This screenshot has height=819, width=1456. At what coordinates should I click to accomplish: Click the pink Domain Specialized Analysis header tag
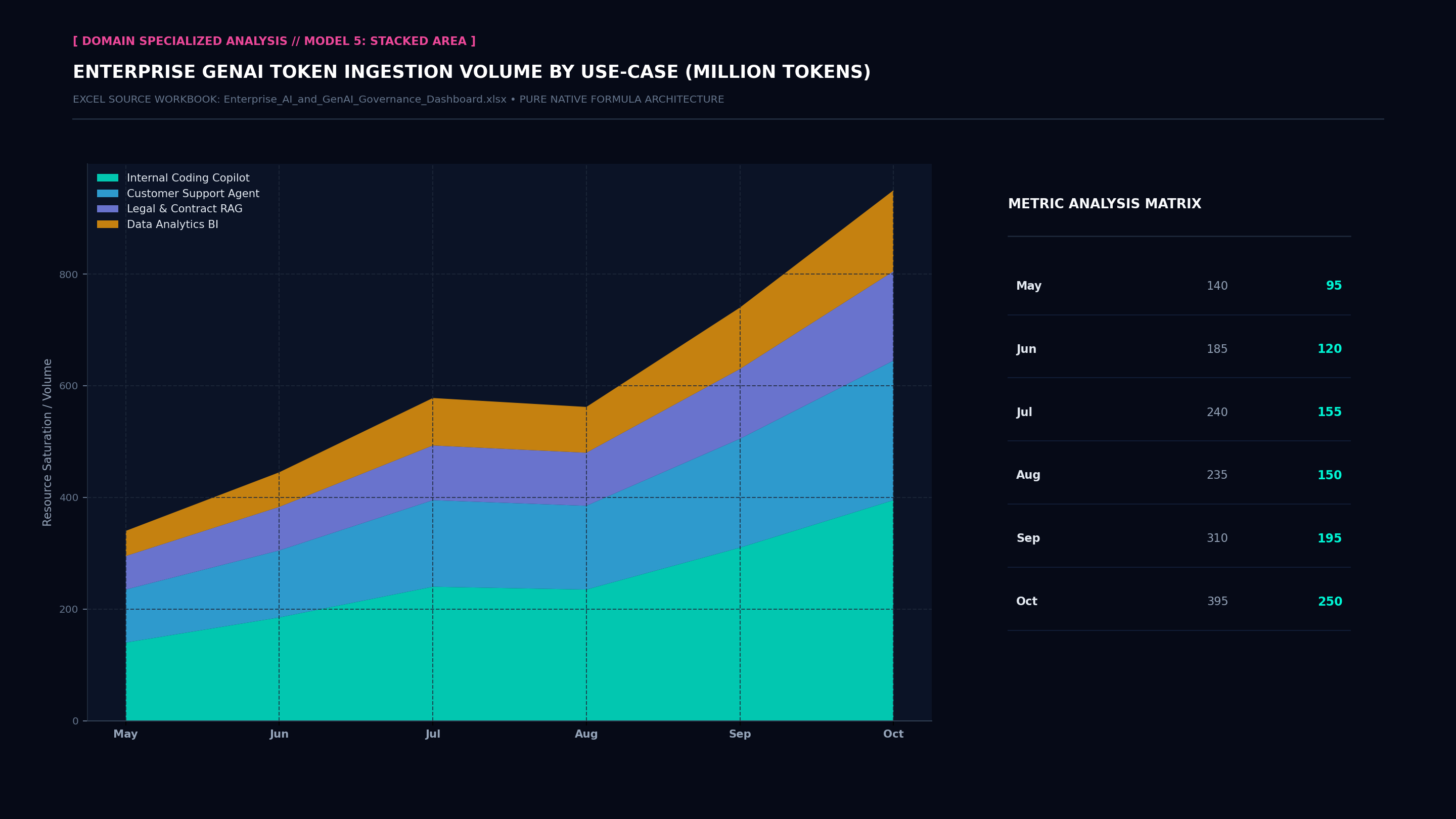coord(274,41)
